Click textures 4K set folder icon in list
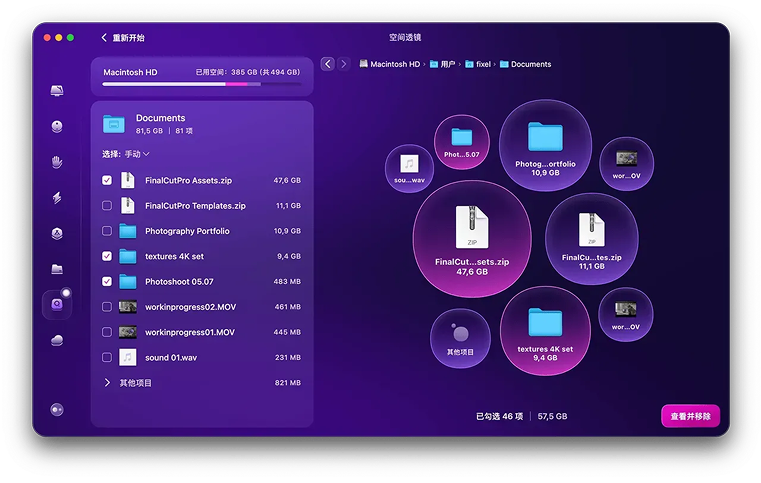 pyautogui.click(x=128, y=256)
